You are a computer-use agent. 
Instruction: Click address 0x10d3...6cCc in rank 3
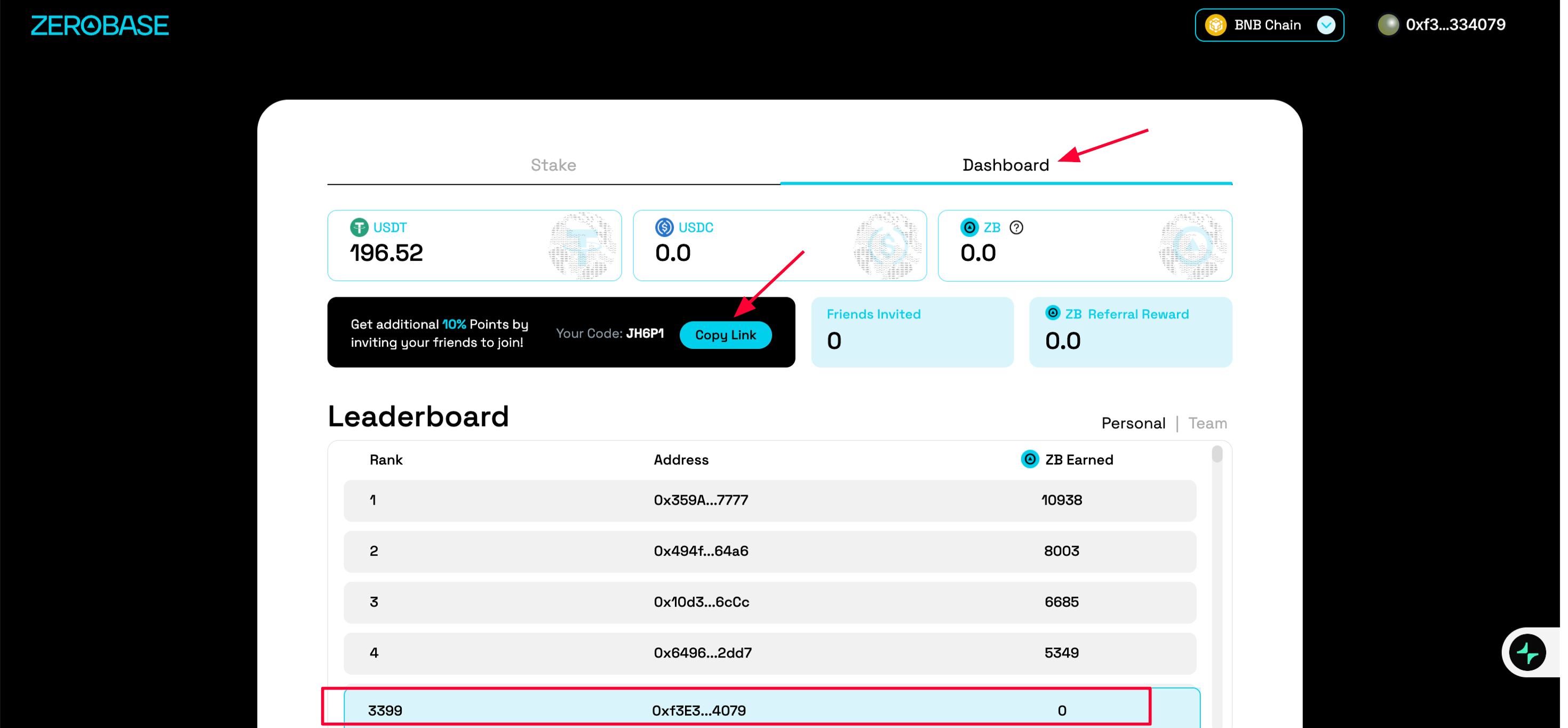click(x=701, y=602)
